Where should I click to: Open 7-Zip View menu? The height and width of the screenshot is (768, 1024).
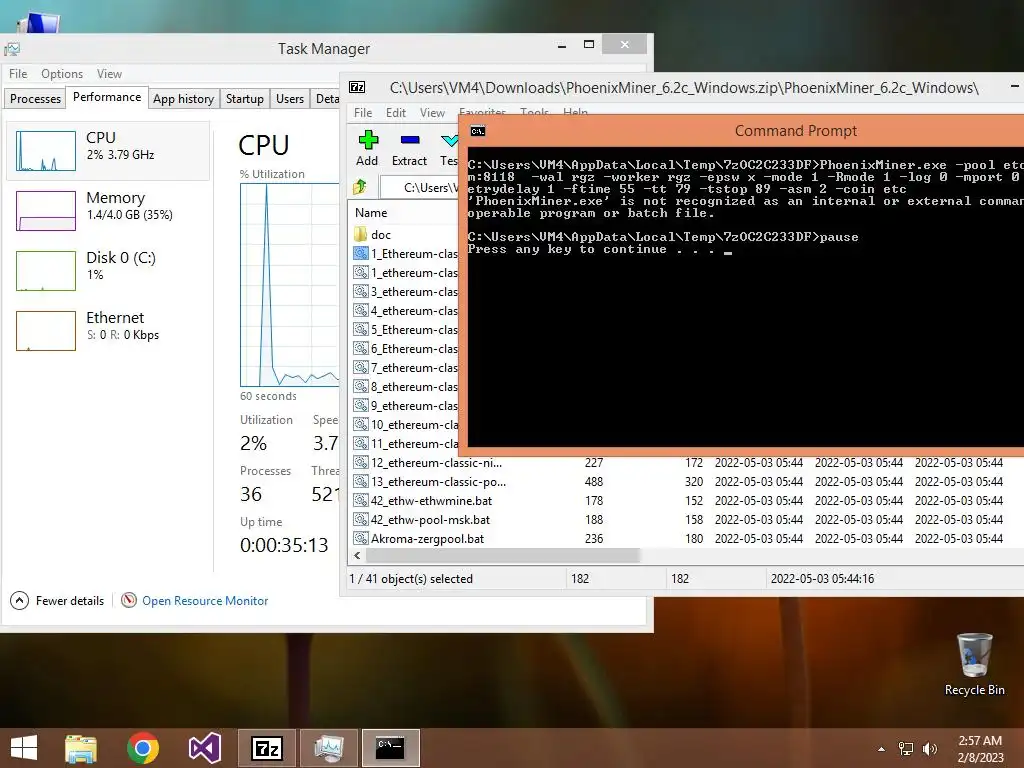pyautogui.click(x=432, y=112)
